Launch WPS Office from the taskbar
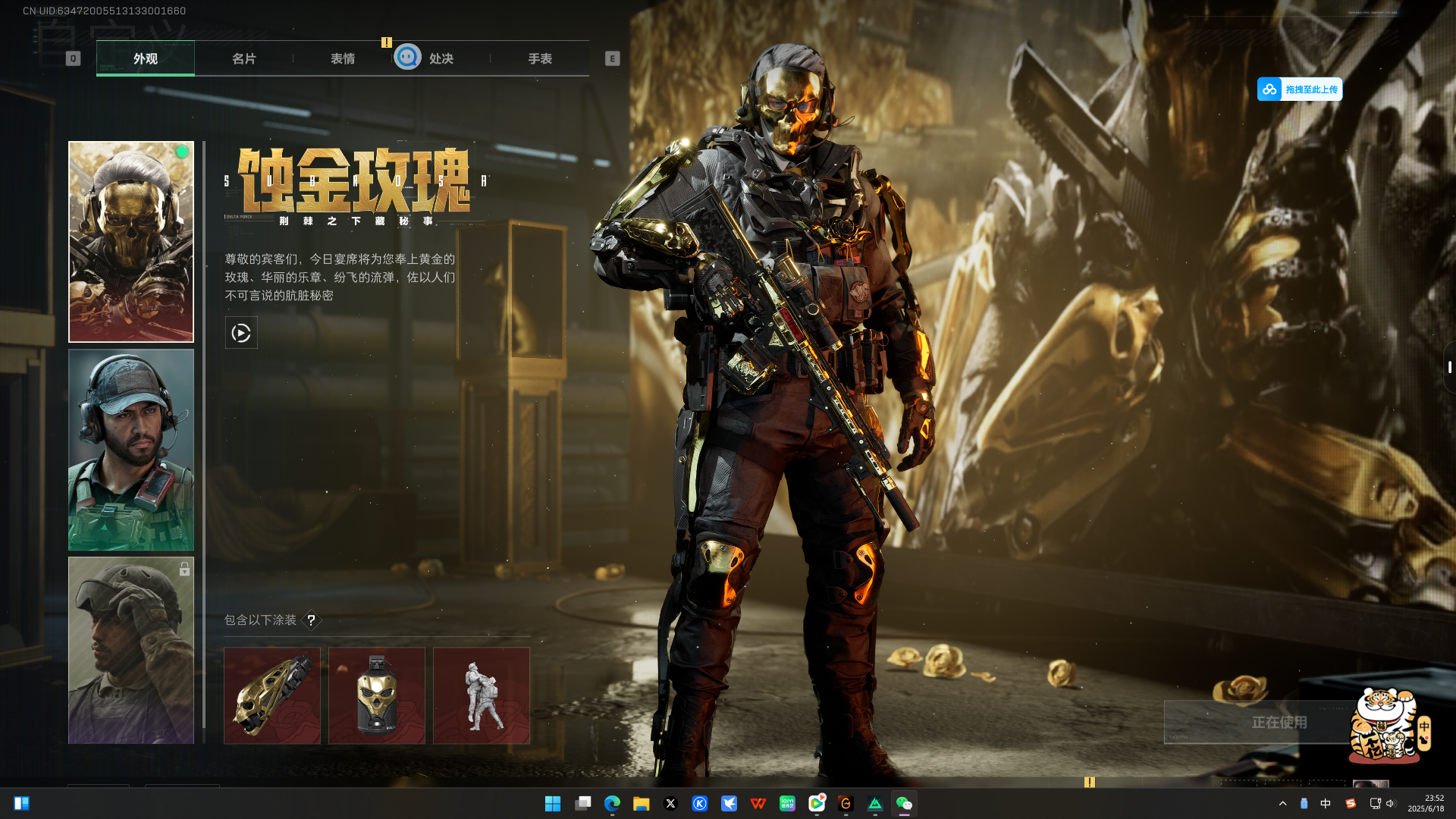Image resolution: width=1456 pixels, height=819 pixels. (758, 804)
